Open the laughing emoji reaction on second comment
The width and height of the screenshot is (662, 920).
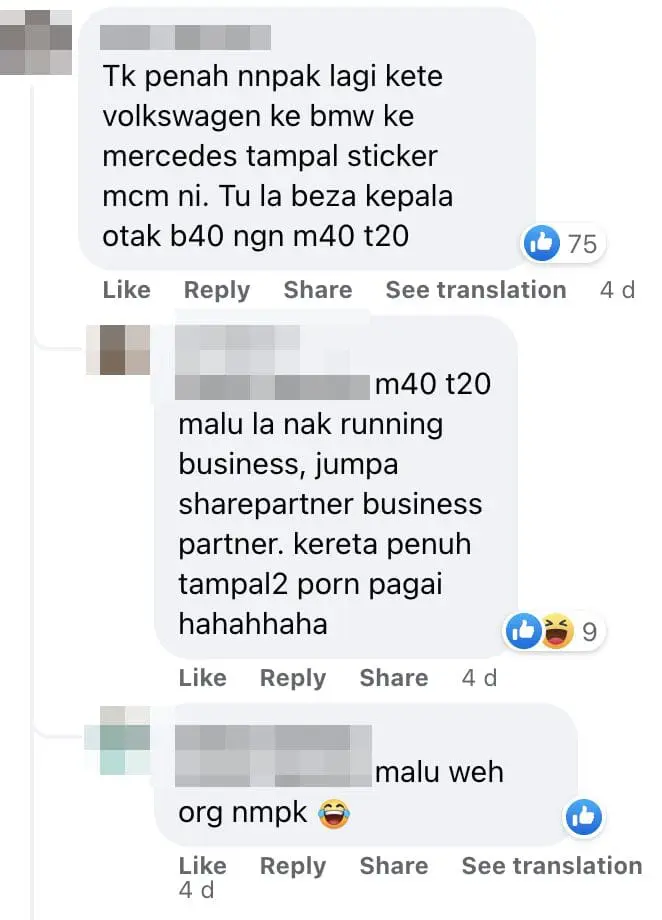(x=557, y=631)
